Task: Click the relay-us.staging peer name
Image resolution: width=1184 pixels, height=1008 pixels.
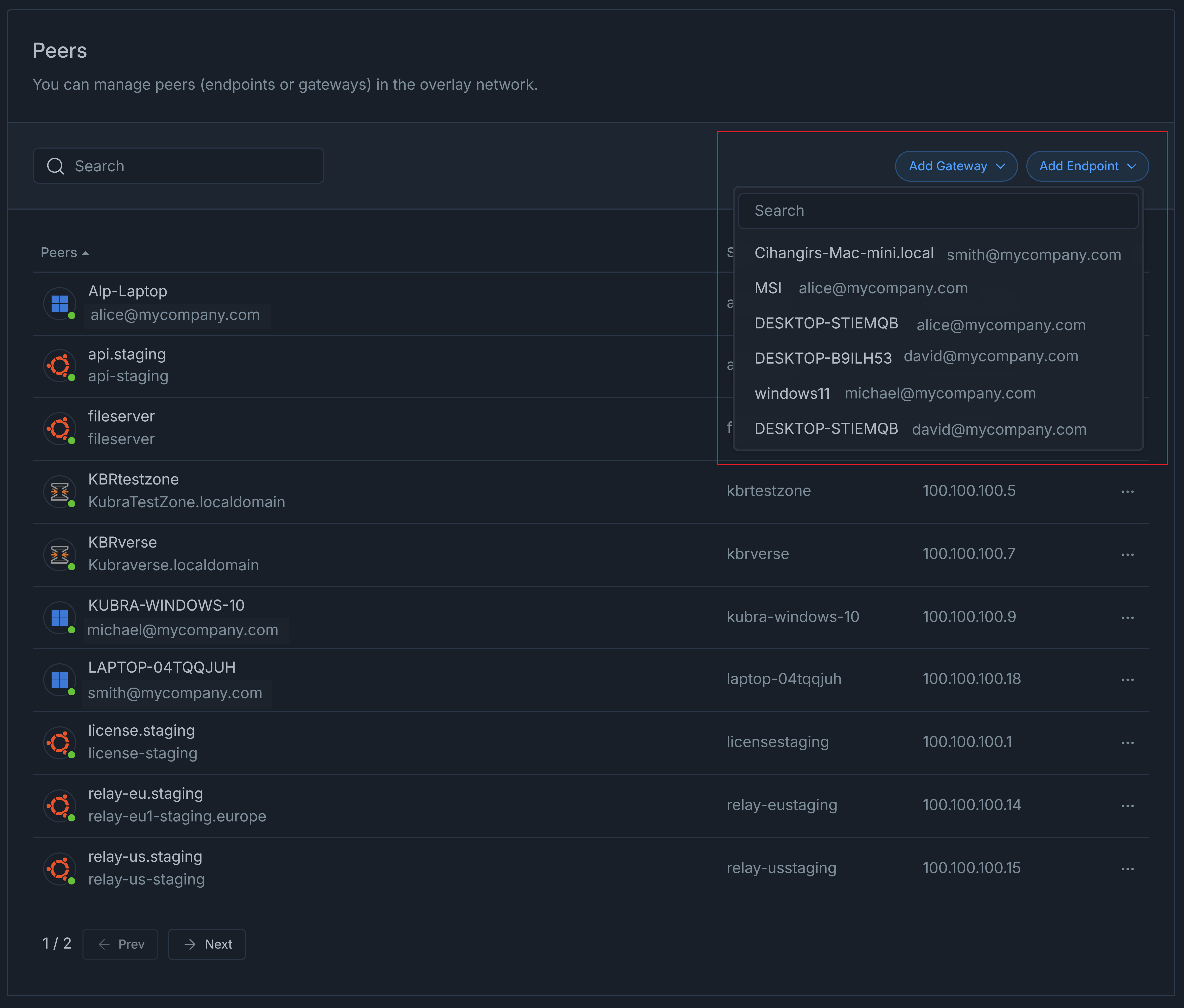Action: (x=145, y=857)
